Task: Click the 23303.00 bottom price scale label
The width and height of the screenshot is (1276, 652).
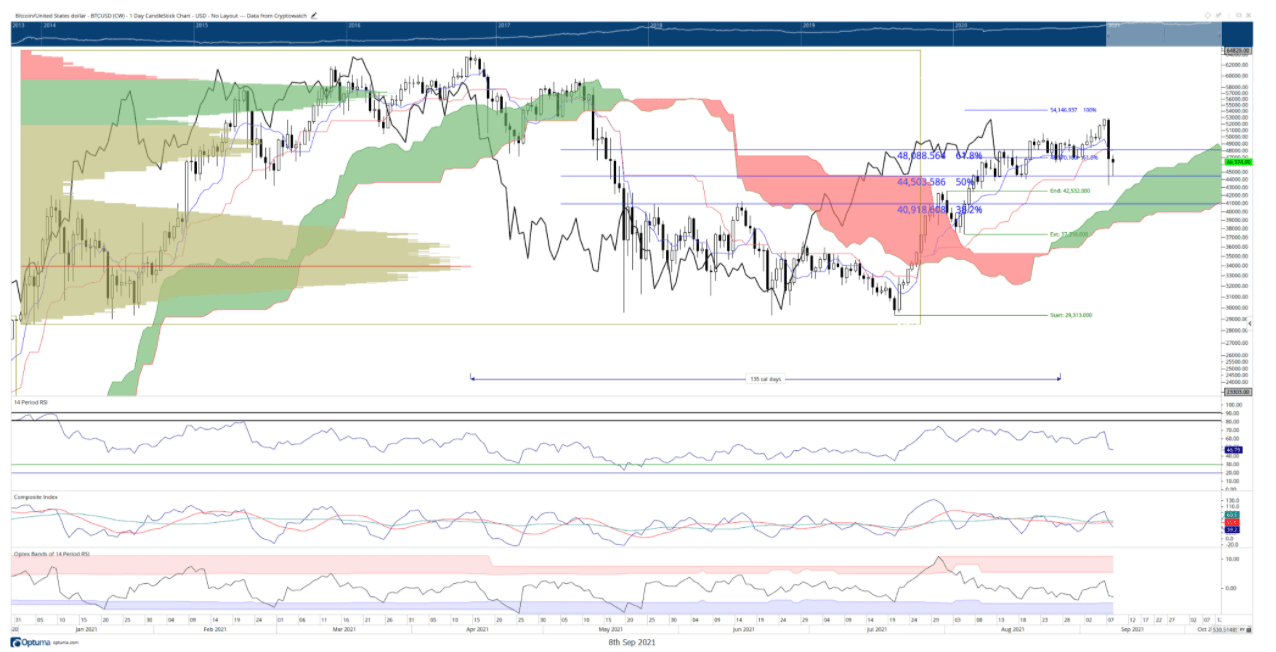Action: (x=1237, y=392)
